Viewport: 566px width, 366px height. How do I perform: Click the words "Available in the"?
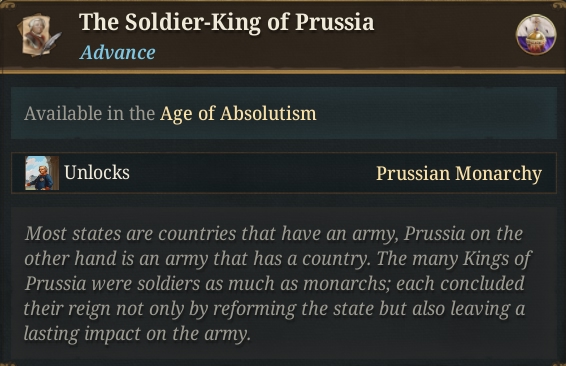[x=90, y=114]
